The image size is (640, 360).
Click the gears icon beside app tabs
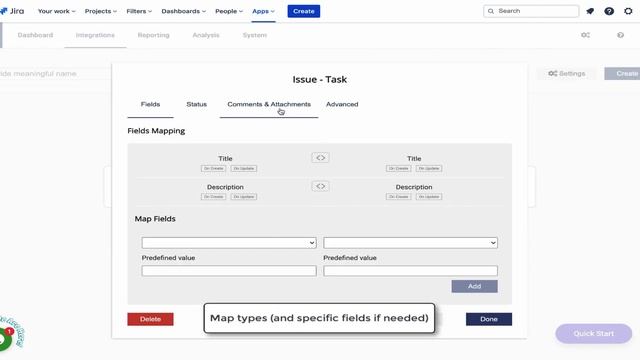pos(585,35)
